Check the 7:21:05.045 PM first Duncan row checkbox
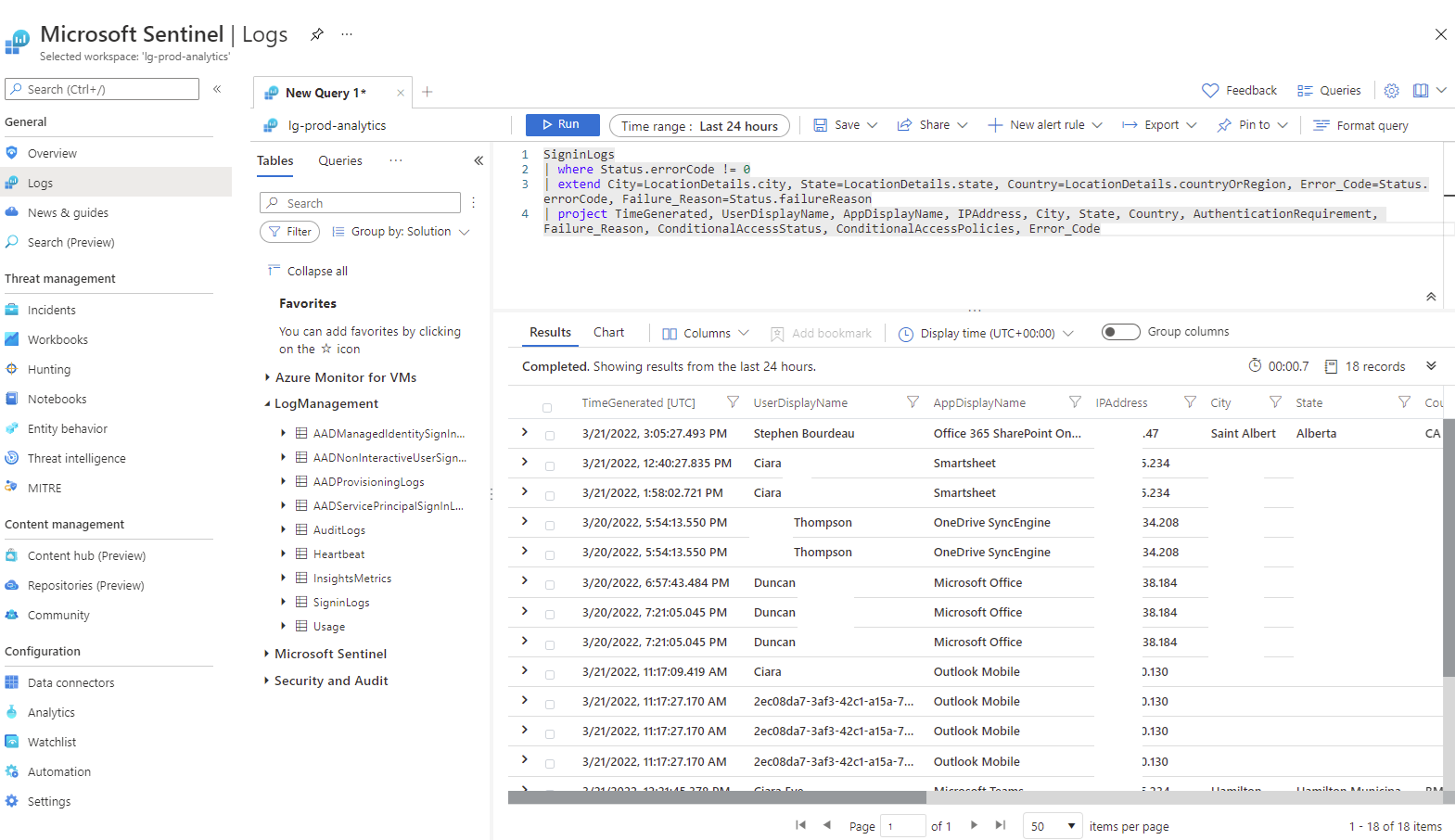The height and width of the screenshot is (840, 1455). point(550,615)
